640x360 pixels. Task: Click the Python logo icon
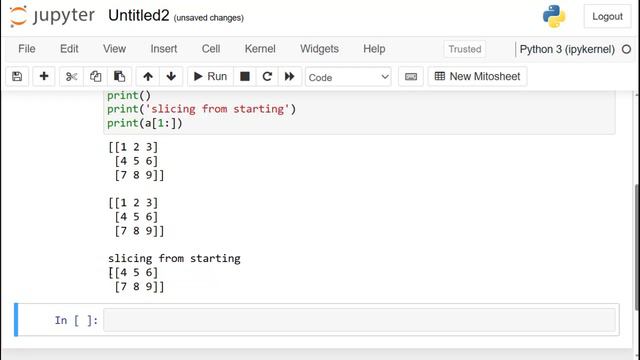coord(554,16)
